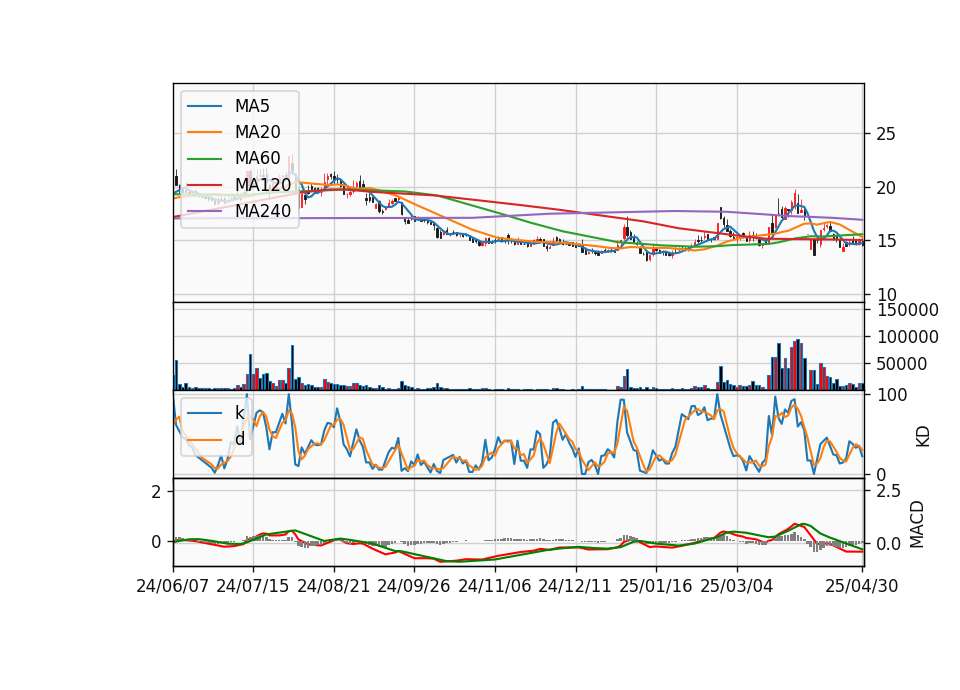Screen dimensions: 960x690
Task: Click the volume axis value 50000
Action: point(902,364)
